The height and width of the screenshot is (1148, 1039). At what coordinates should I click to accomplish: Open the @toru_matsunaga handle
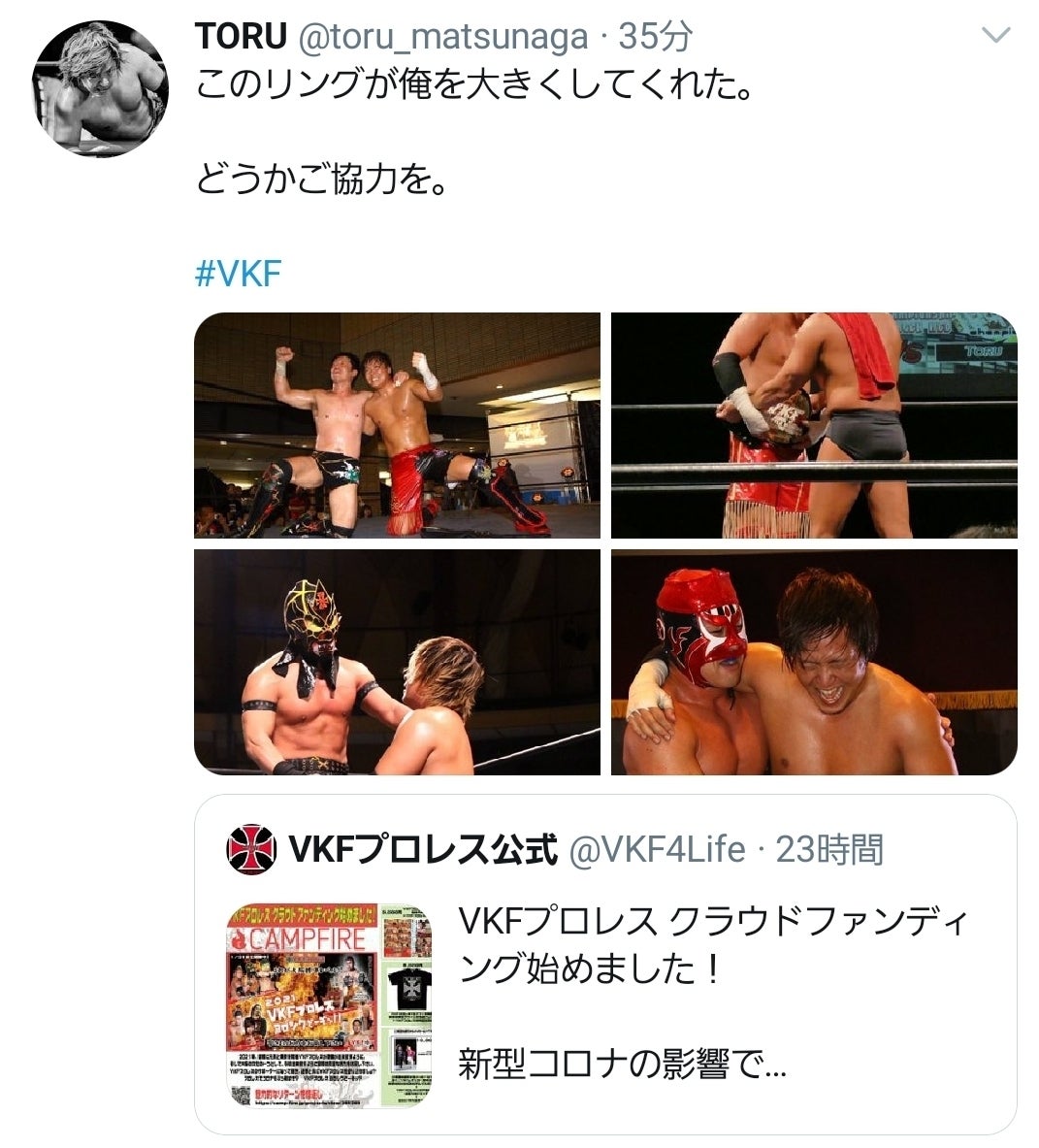point(442,38)
